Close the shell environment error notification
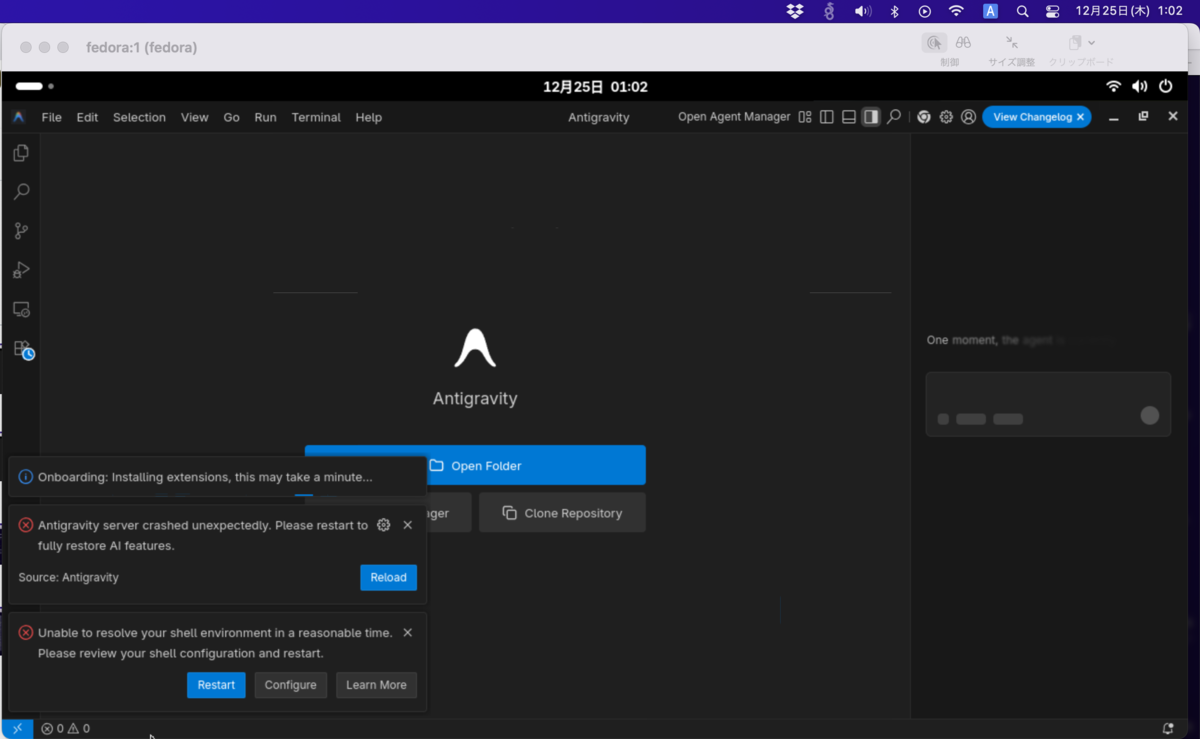This screenshot has width=1200, height=739. tap(407, 633)
